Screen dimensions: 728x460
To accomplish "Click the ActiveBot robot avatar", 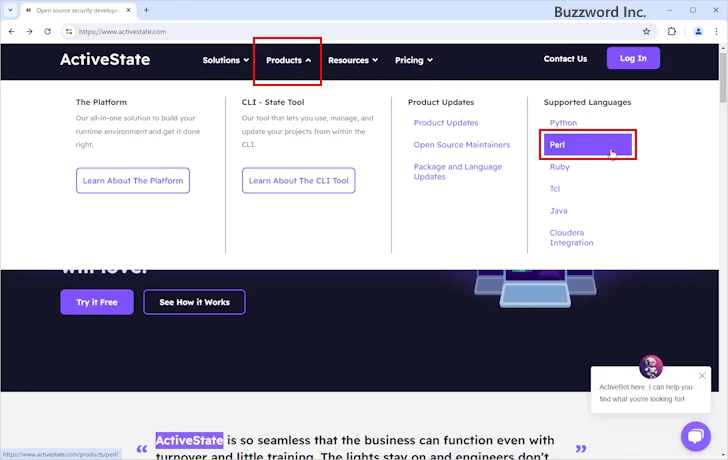I will (651, 366).
